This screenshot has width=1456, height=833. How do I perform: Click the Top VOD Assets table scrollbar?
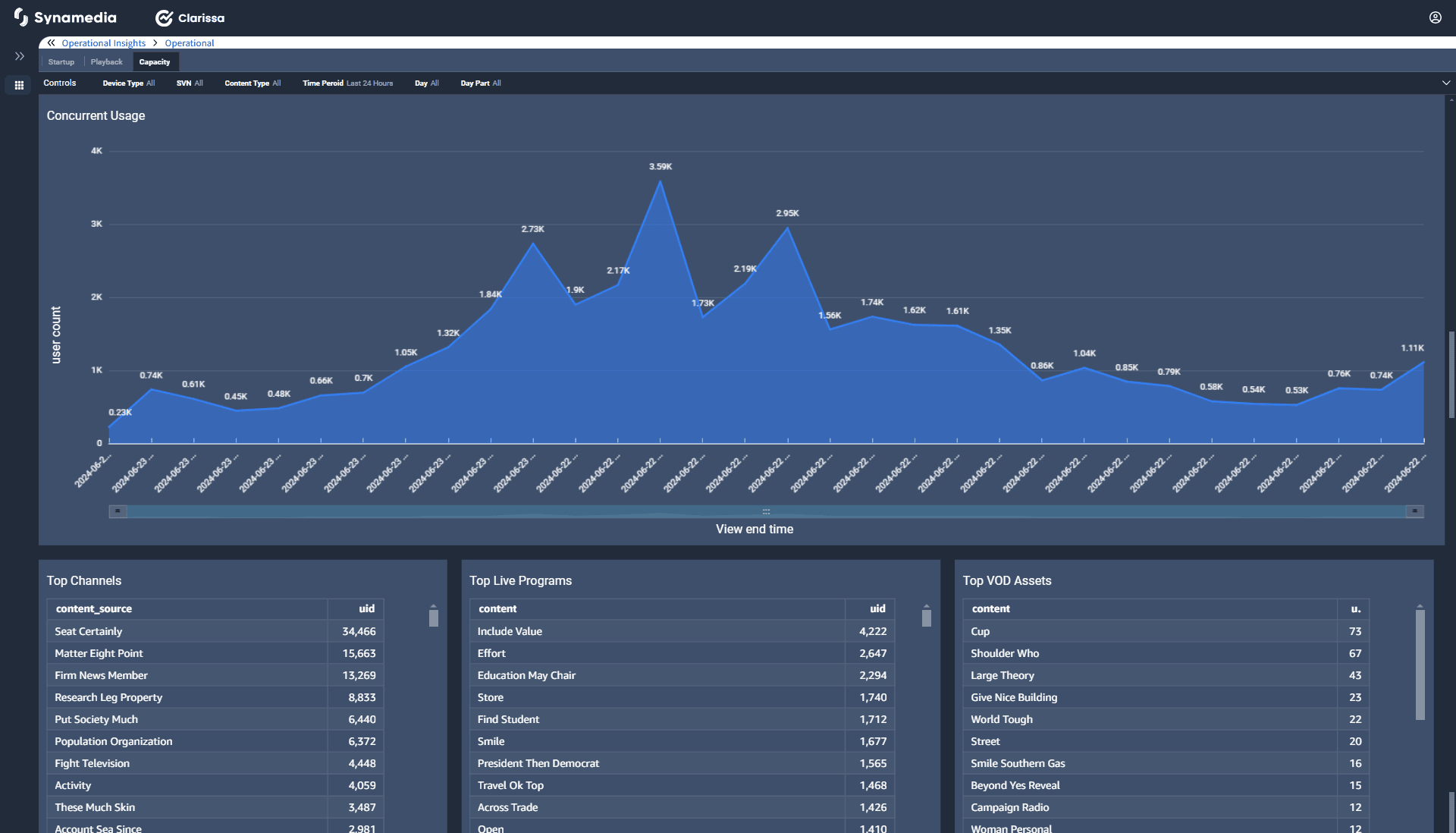[1420, 664]
